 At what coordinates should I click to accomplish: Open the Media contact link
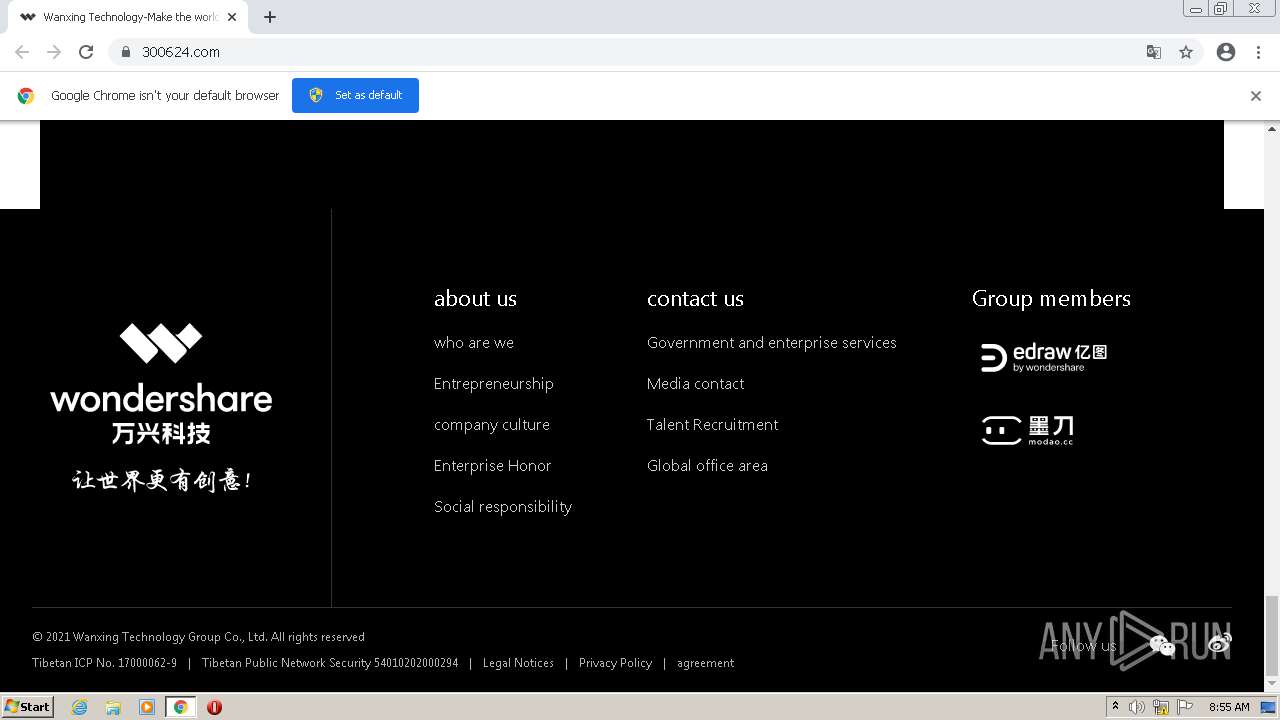696,384
